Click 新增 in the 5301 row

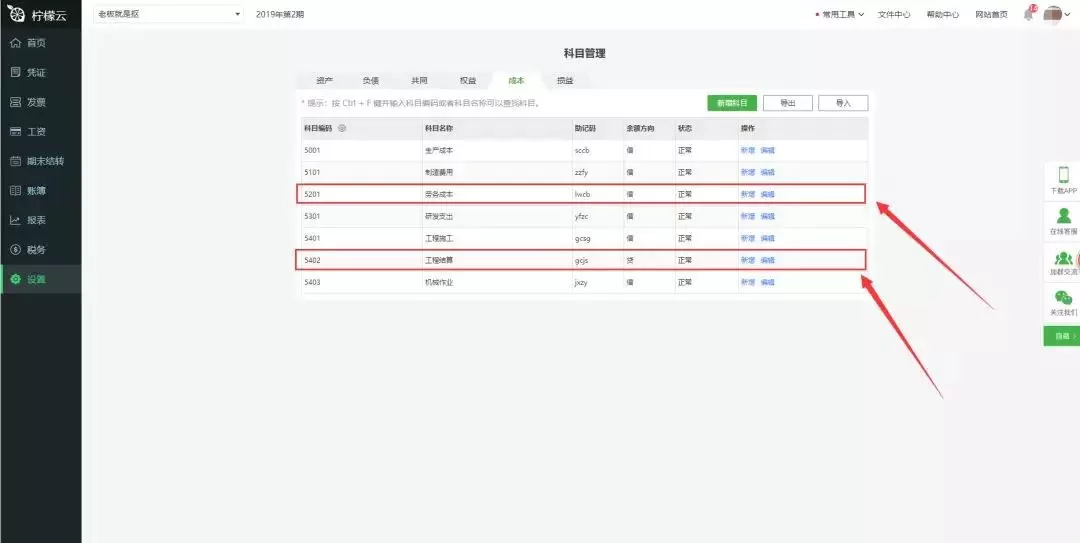[747, 216]
